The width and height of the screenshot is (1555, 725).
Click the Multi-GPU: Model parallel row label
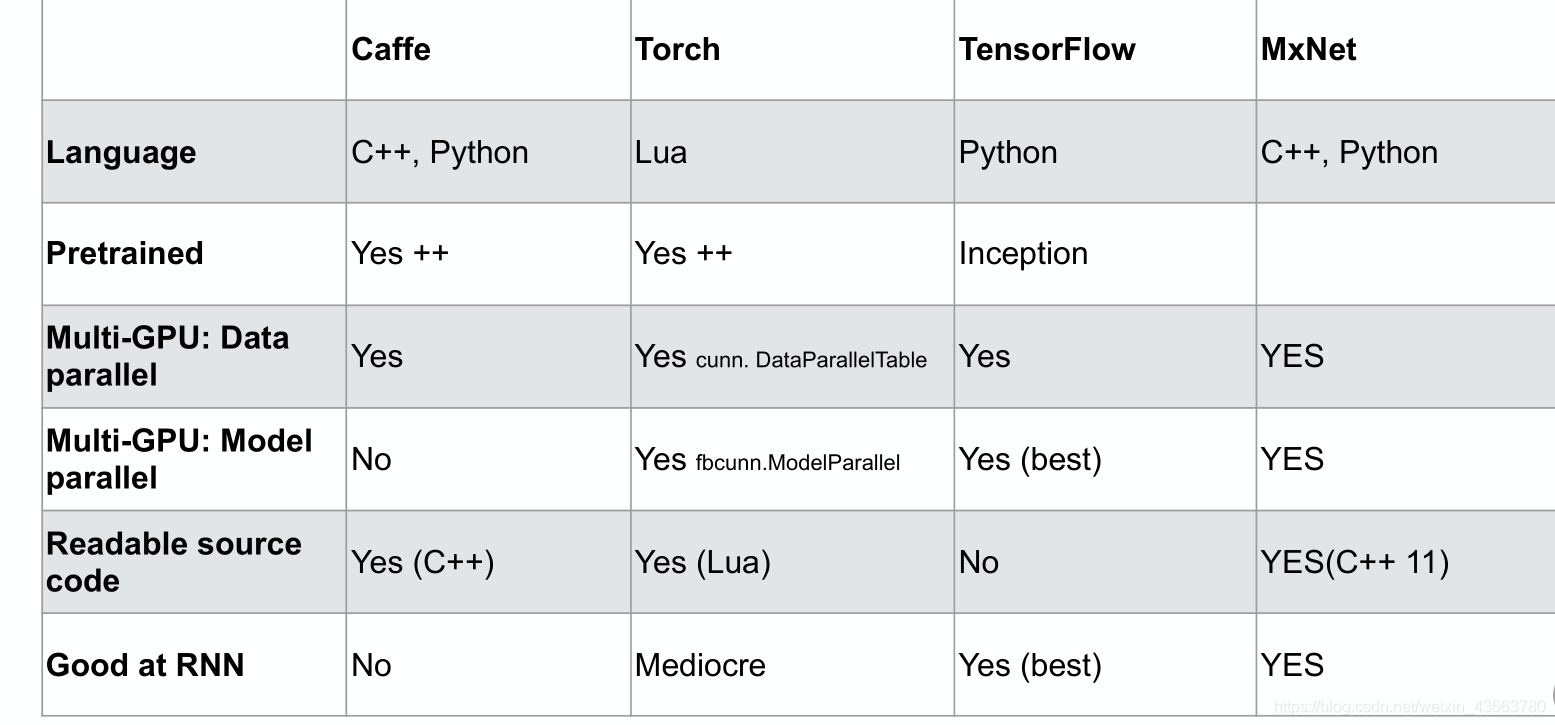179,459
